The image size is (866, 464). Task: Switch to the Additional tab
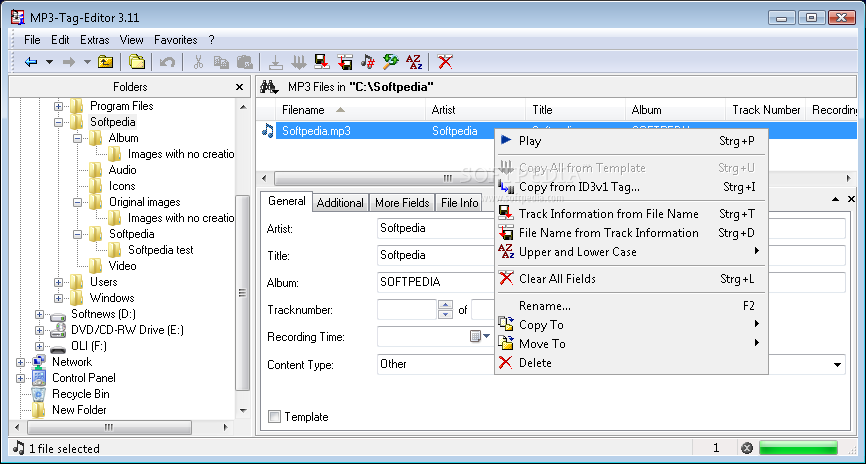(x=340, y=203)
